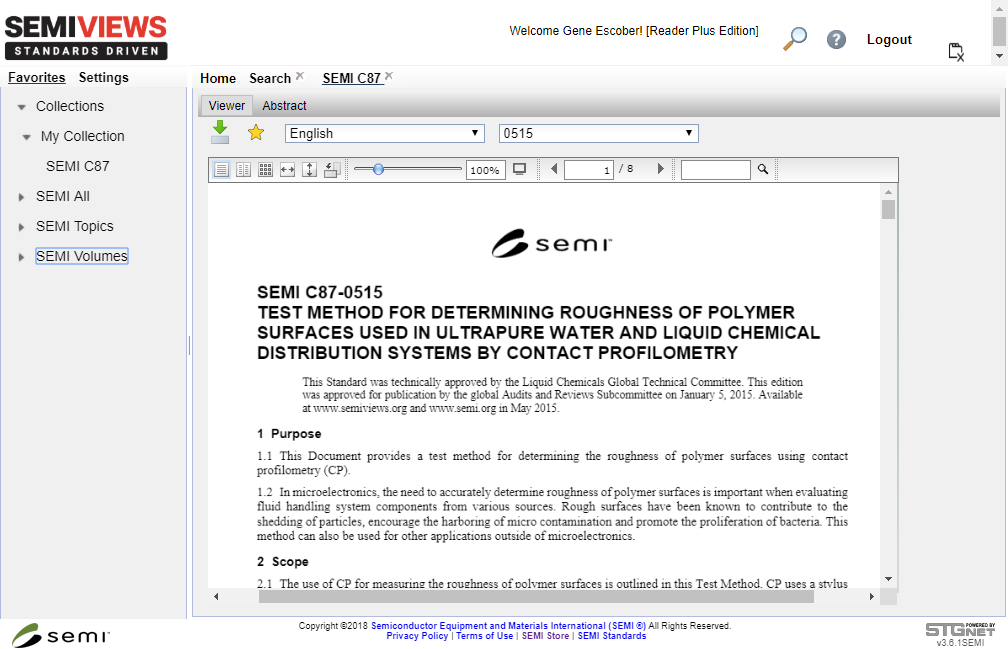Open the SEMI Store link
Screen dimensions: 1008x649
pos(545,636)
